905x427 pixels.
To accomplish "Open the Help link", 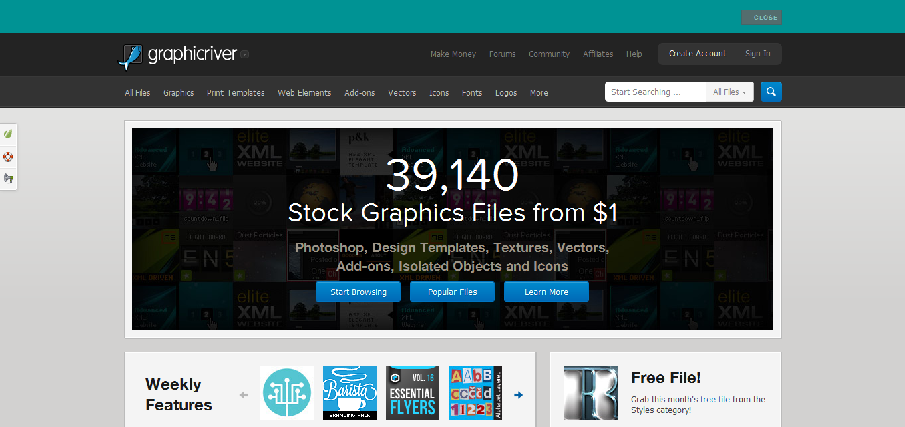I will (634, 54).
